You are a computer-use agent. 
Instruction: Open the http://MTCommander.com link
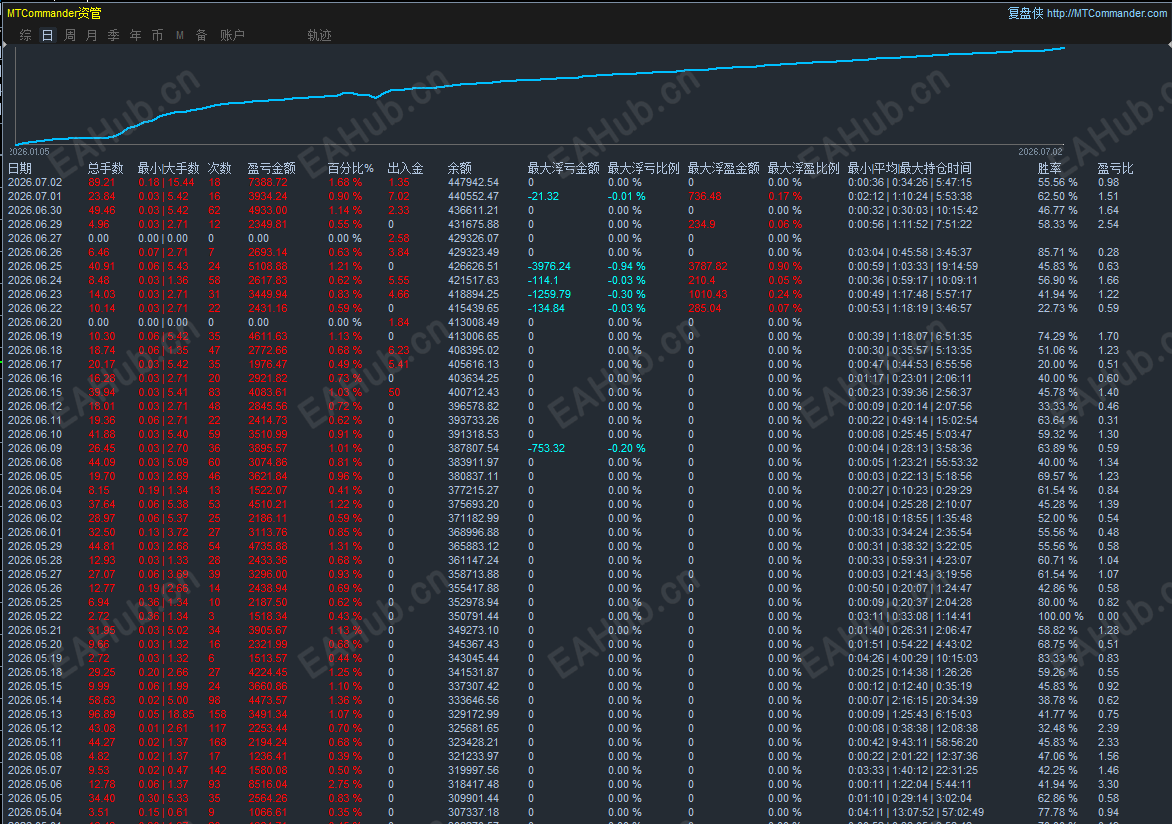1107,13
